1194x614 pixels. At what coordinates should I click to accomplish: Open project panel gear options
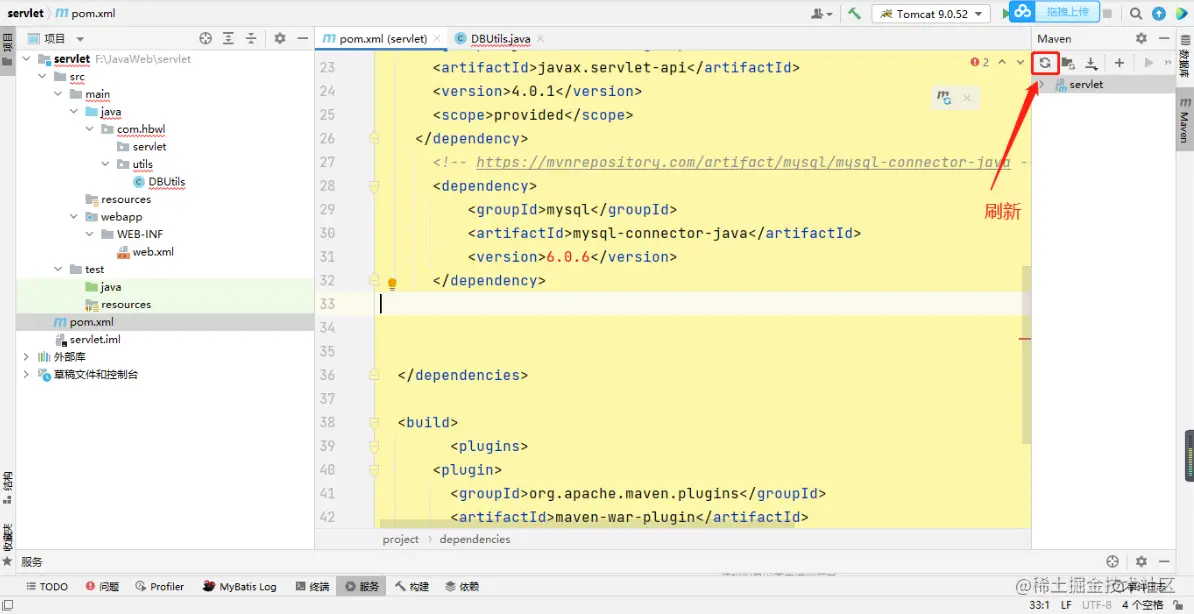tap(279, 38)
